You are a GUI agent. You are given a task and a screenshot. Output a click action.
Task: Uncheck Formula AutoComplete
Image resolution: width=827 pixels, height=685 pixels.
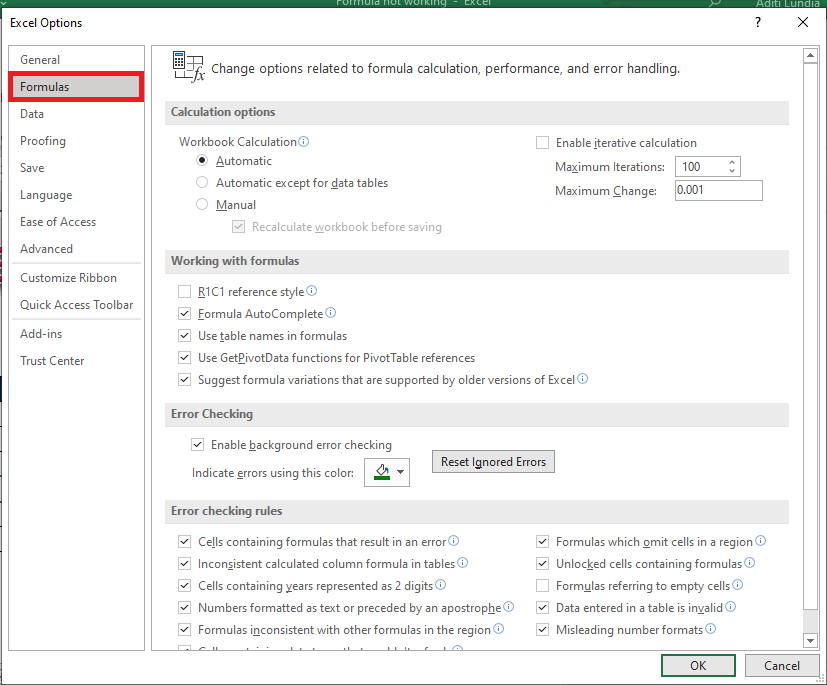[184, 313]
